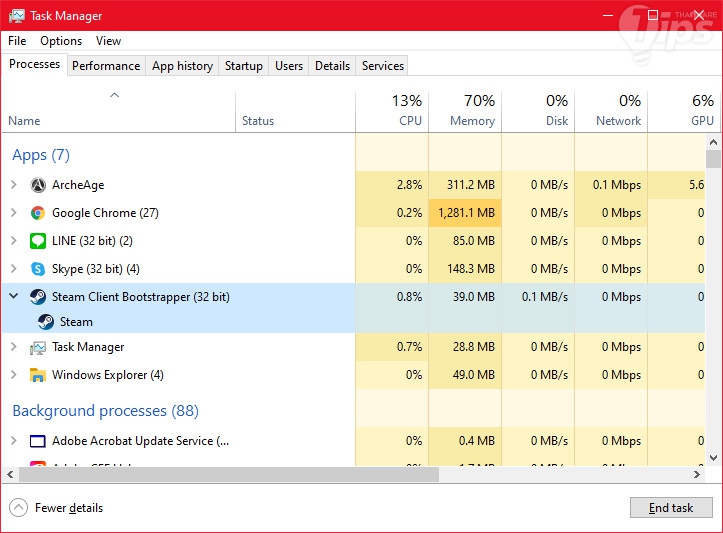
Task: Open the Startup tab
Action: (x=243, y=66)
